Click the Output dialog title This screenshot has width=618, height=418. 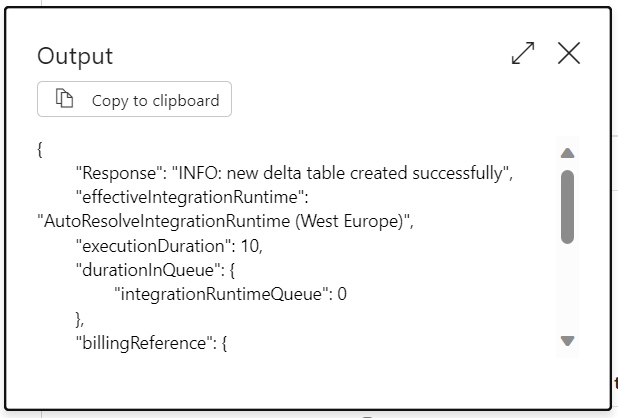tap(75, 56)
